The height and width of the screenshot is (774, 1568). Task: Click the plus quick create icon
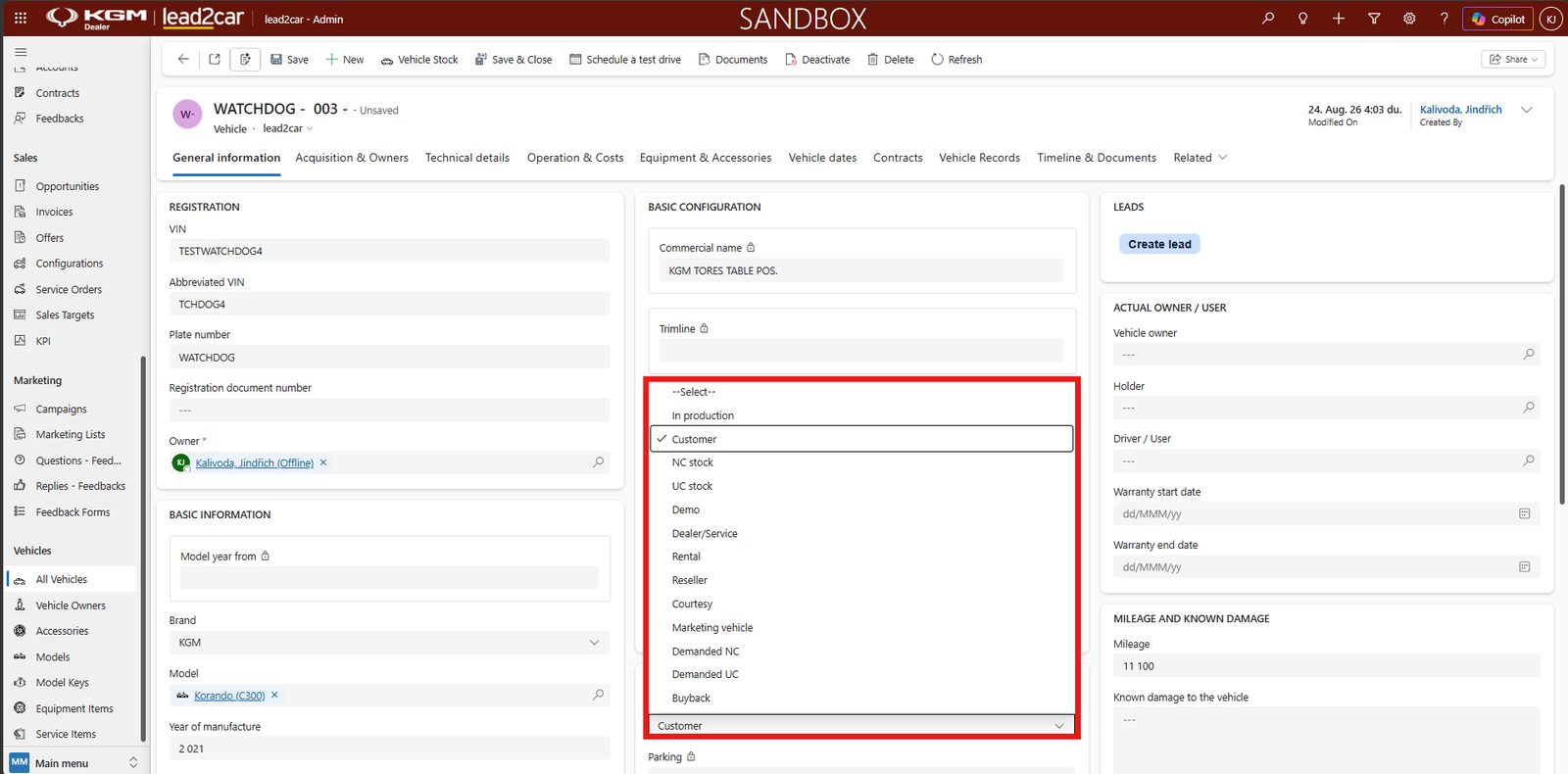(x=1339, y=19)
